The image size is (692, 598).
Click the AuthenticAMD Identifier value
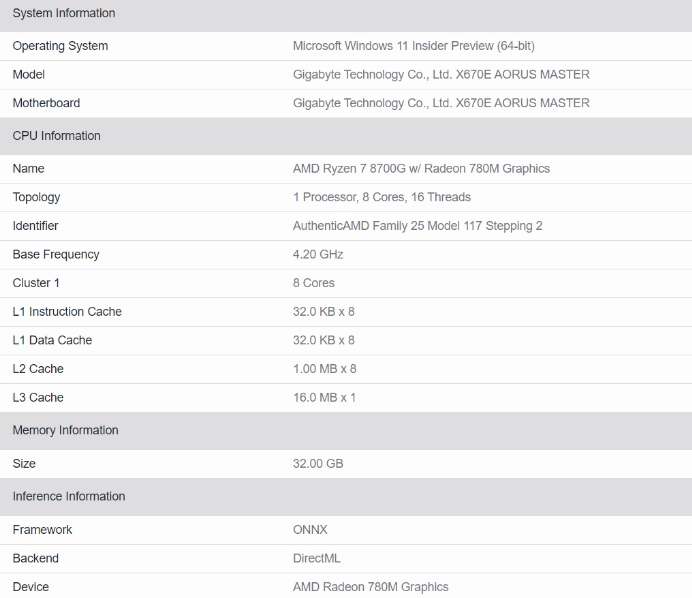[417, 226]
